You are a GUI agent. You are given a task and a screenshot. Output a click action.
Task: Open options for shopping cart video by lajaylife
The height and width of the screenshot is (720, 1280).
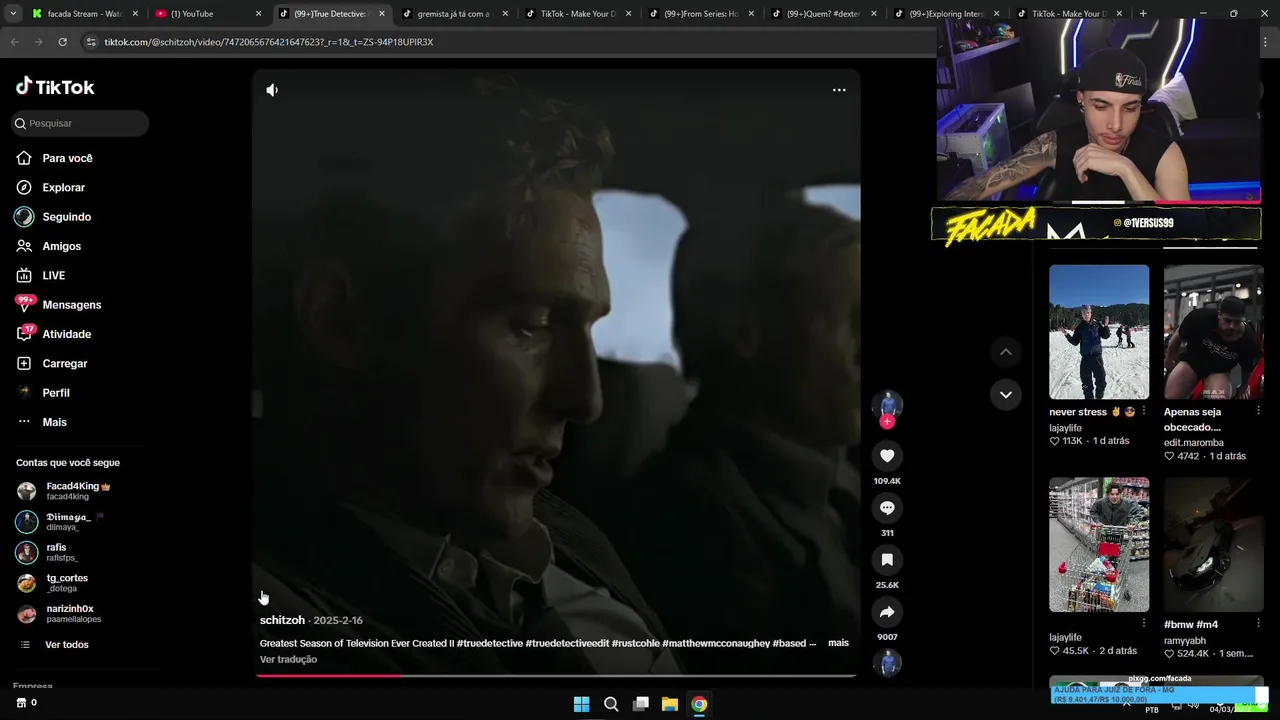click(x=1144, y=623)
